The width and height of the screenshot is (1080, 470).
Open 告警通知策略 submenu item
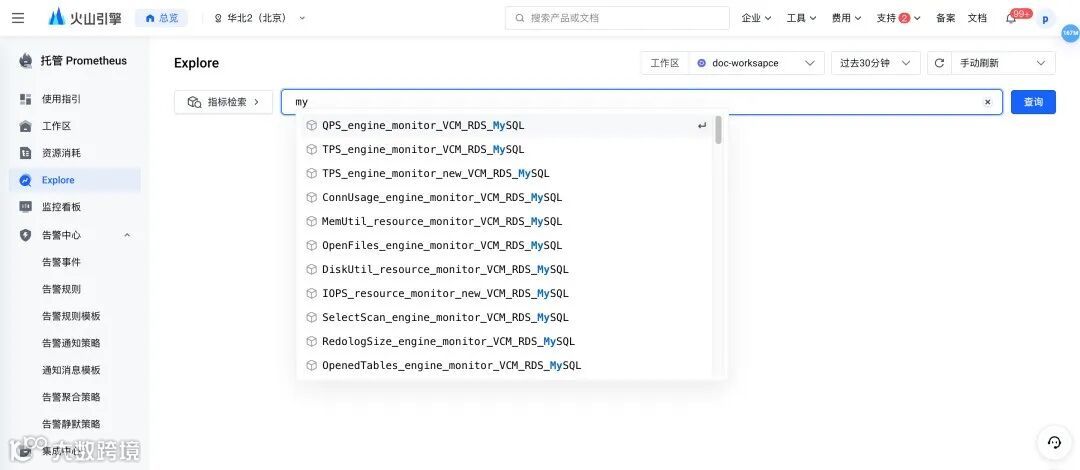pos(71,343)
